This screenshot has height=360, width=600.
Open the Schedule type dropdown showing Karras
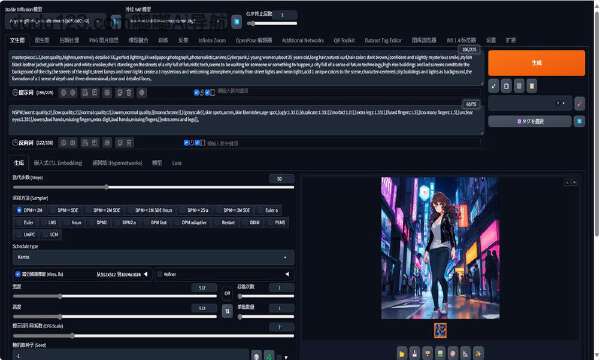pyautogui.click(x=153, y=257)
